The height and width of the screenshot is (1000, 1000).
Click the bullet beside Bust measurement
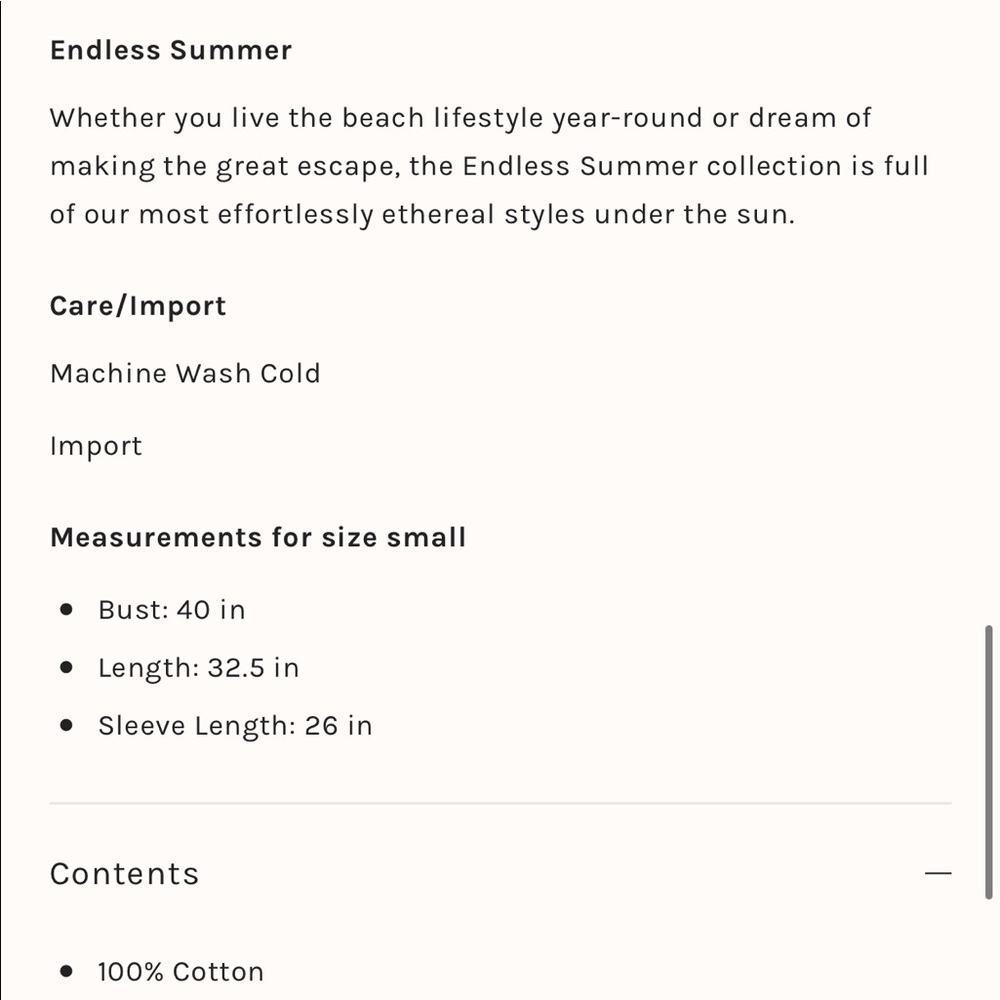coord(67,609)
